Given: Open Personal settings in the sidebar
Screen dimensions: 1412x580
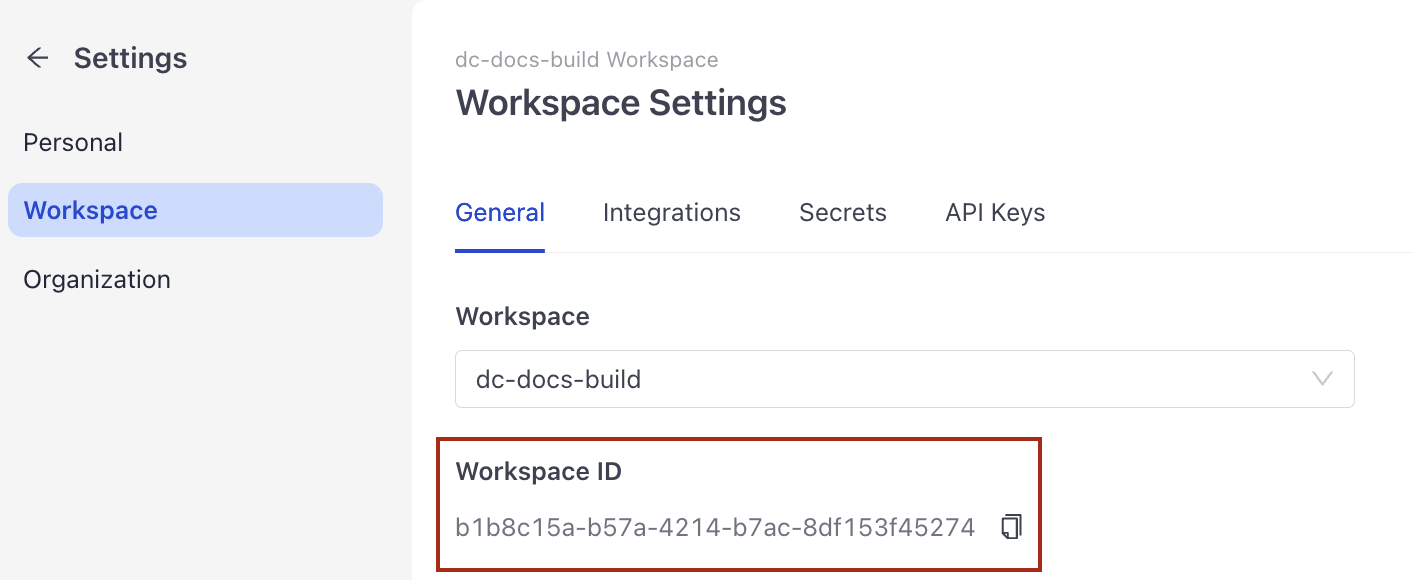Looking at the screenshot, I should pos(72,142).
